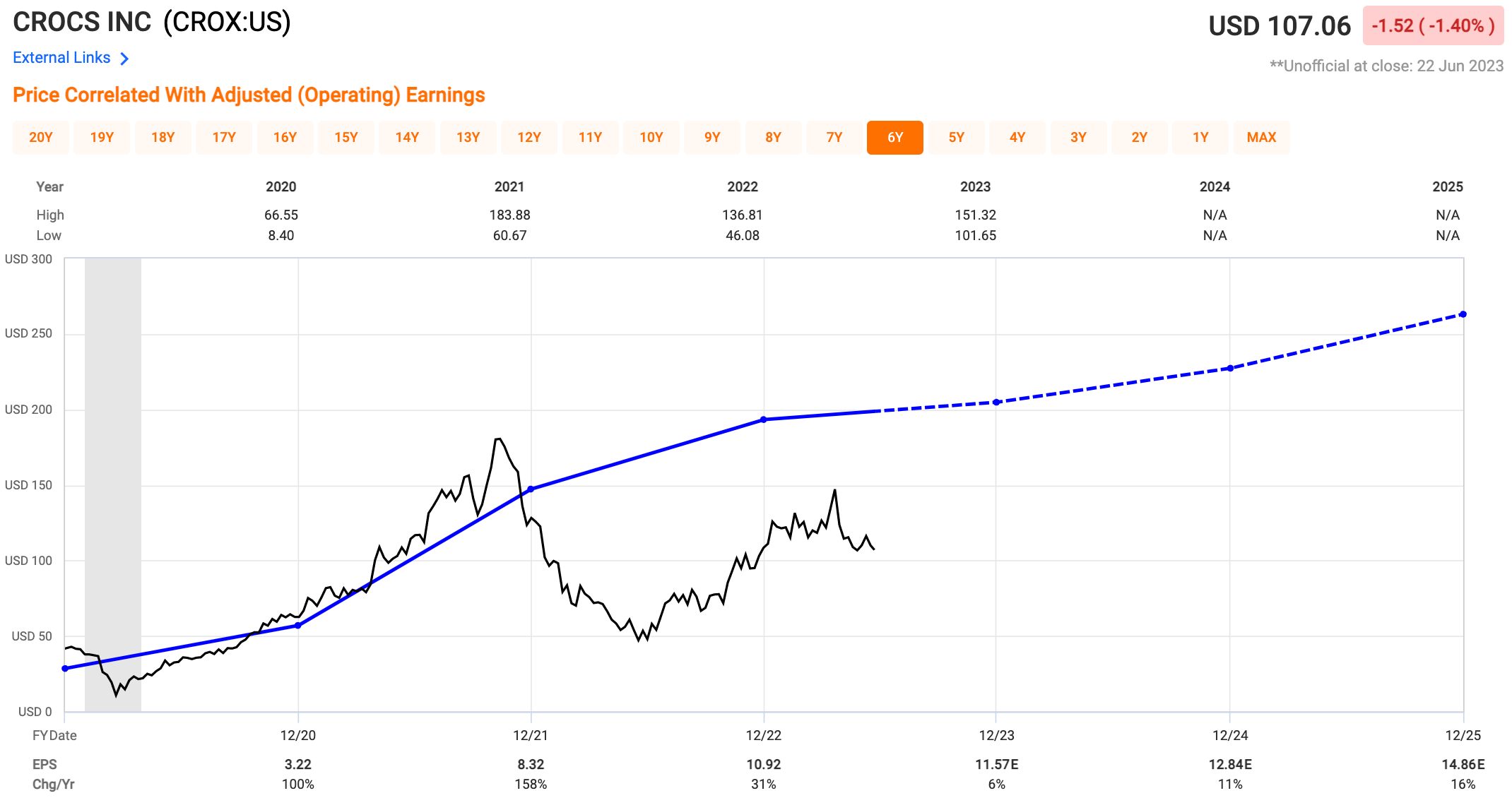Click the EPS value 8.32
The width and height of the screenshot is (1512, 798).
(x=531, y=765)
